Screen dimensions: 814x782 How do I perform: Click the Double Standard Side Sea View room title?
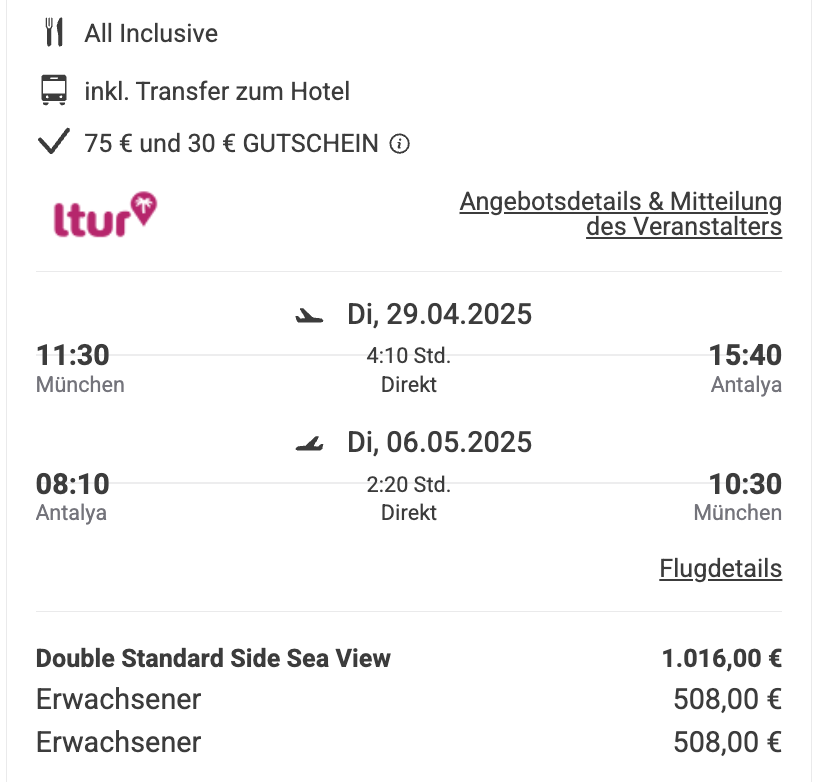click(x=213, y=658)
